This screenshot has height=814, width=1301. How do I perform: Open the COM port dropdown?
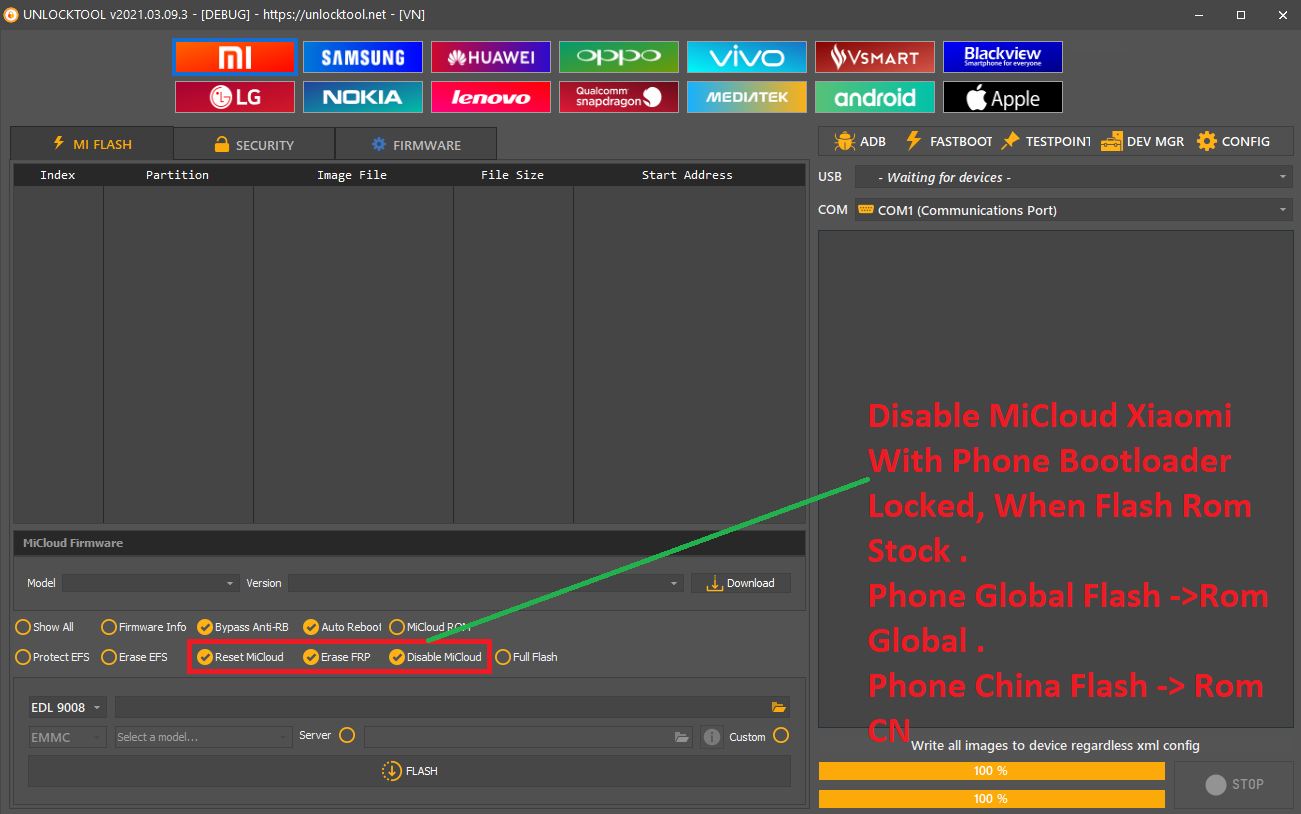(1074, 210)
